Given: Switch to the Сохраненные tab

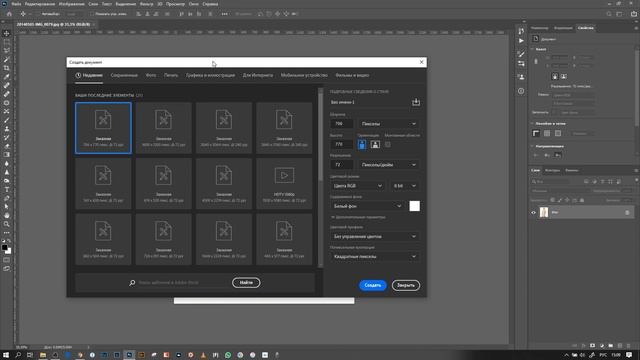Looking at the screenshot, I should click(124, 75).
